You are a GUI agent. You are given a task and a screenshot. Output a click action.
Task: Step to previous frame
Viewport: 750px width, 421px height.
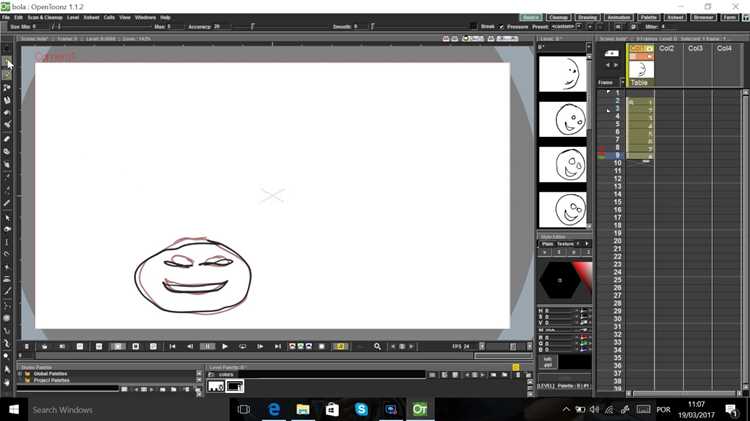[190, 346]
